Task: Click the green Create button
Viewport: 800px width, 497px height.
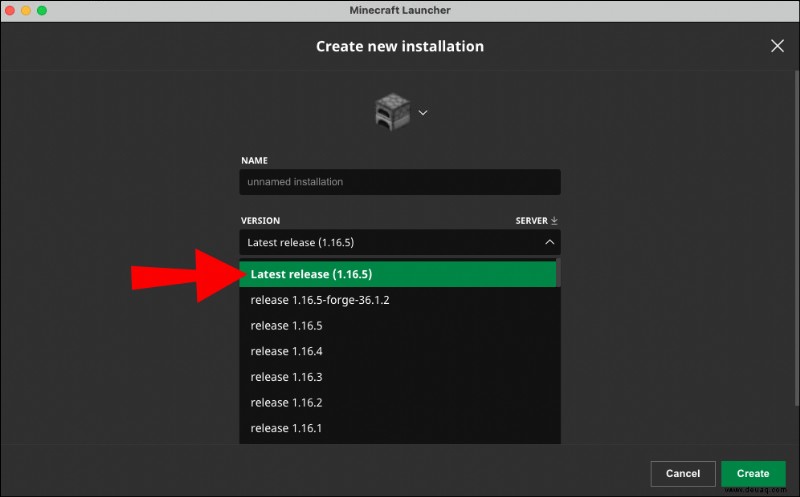Action: [753, 474]
